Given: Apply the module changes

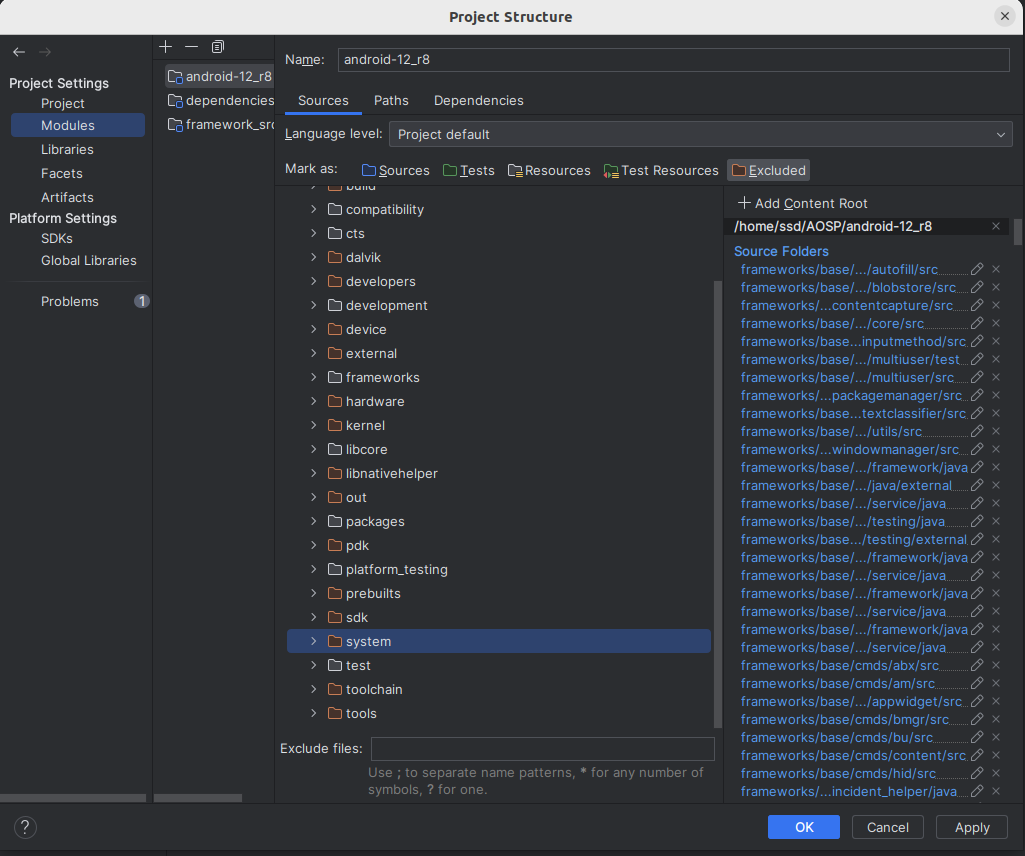Looking at the screenshot, I should [x=971, y=827].
